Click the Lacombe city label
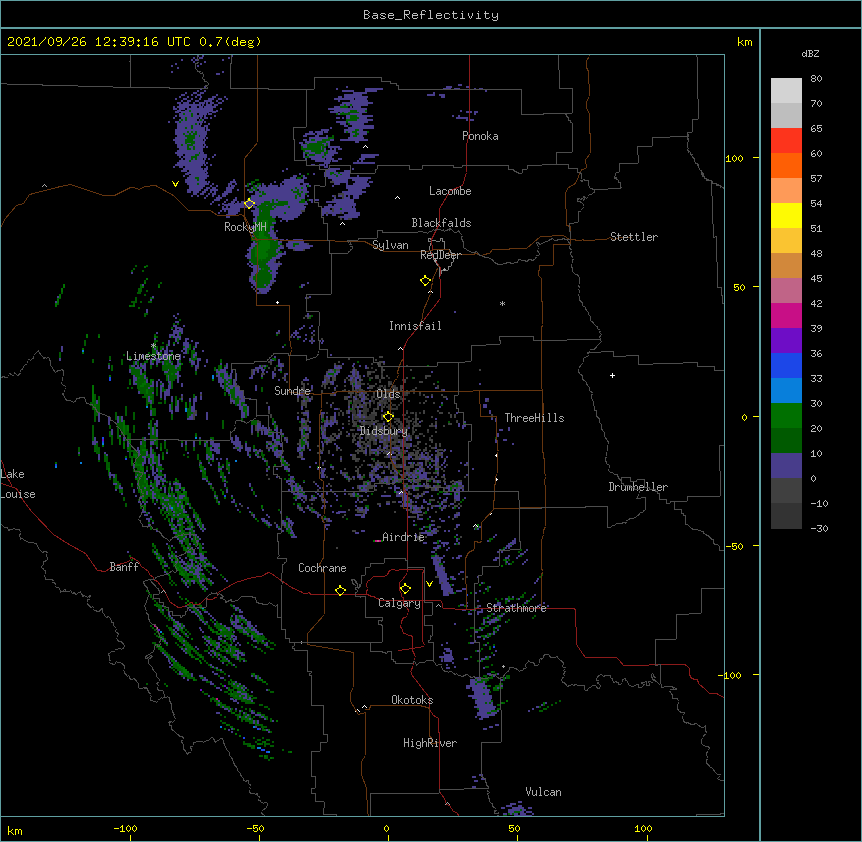The height and width of the screenshot is (842, 862). [x=450, y=191]
